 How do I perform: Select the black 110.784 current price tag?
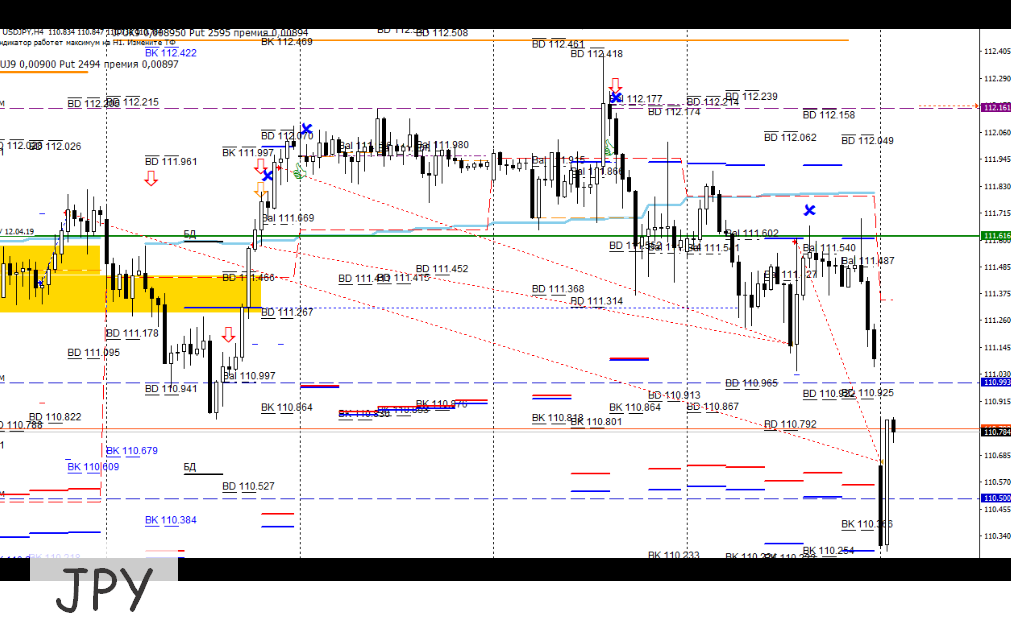[996, 432]
